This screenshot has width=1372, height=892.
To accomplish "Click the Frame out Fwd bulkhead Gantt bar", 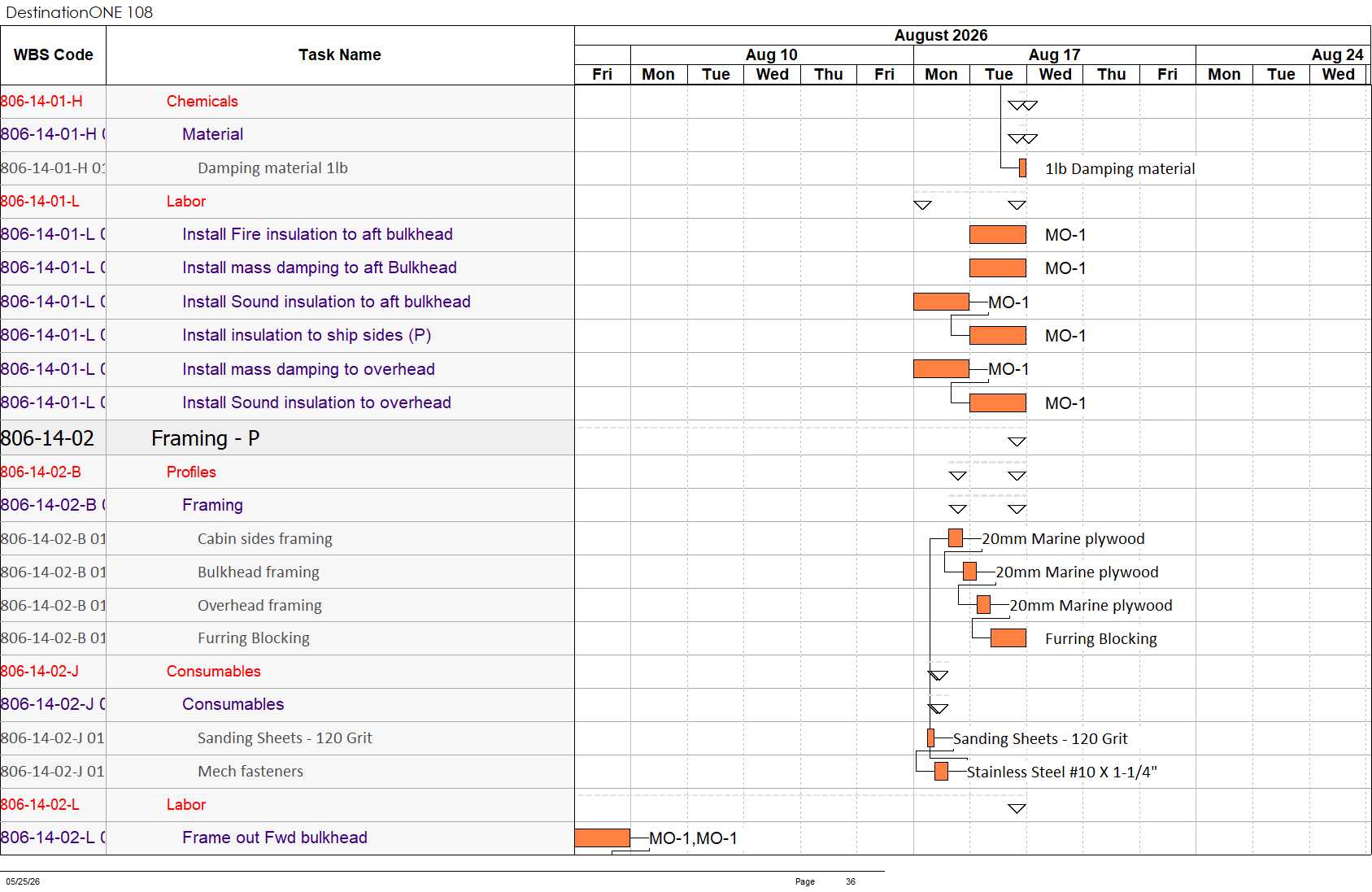I will (603, 838).
